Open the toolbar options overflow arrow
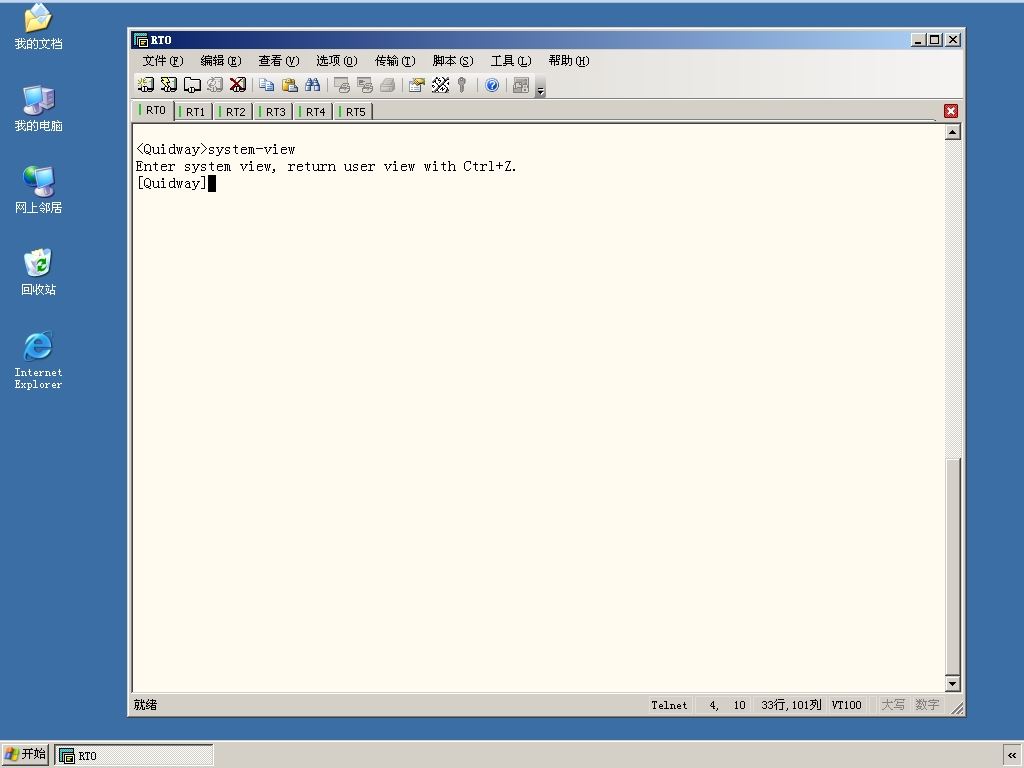 coord(540,87)
